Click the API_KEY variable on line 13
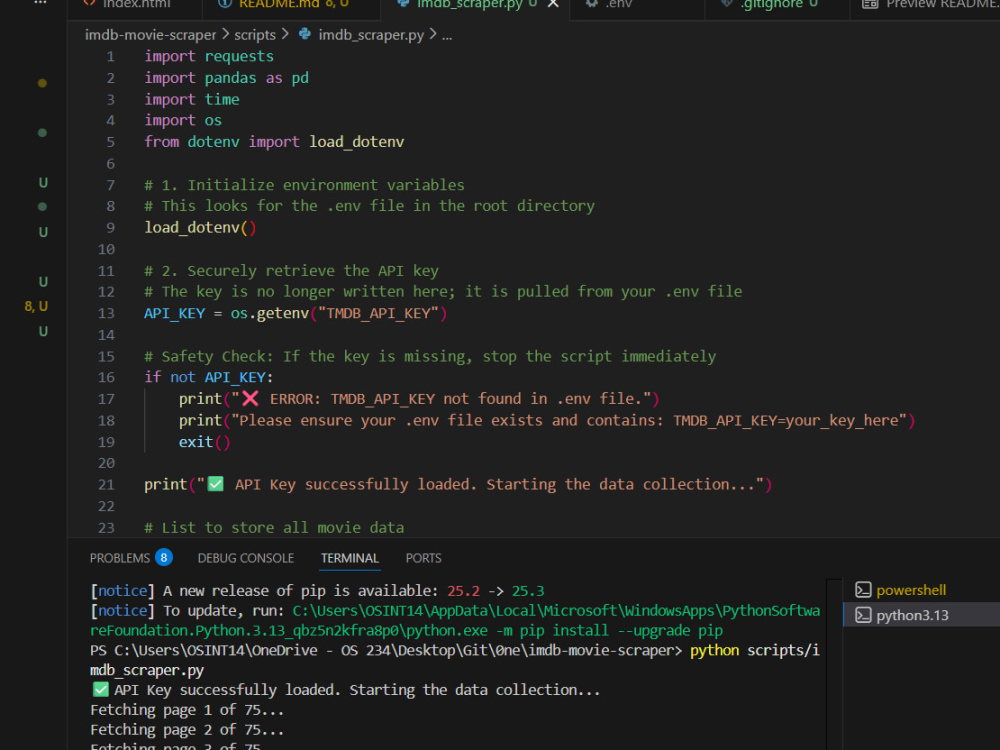Image resolution: width=1000 pixels, height=750 pixels. coord(175,314)
